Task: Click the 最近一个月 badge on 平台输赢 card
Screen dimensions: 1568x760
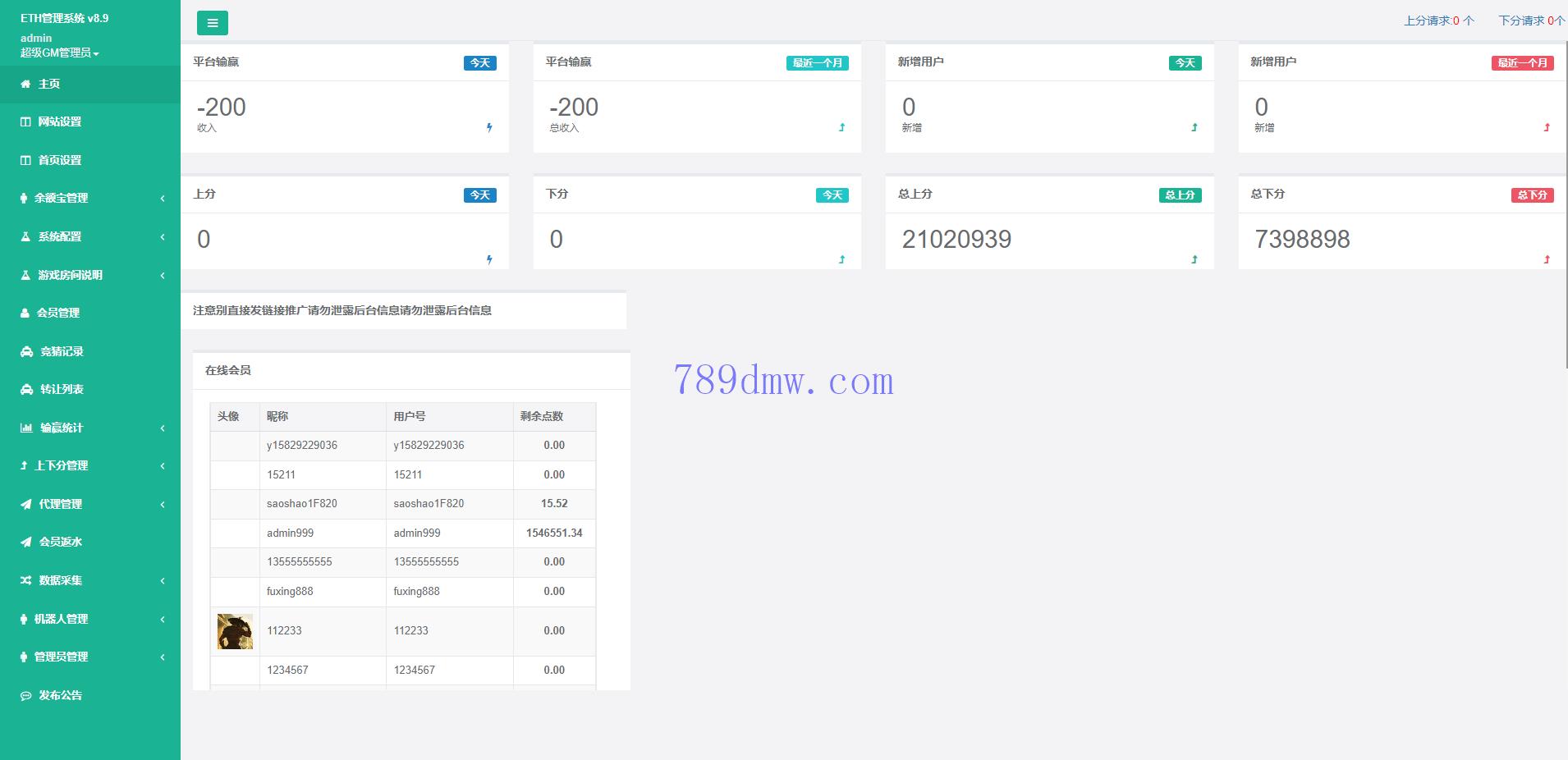Action: (817, 63)
